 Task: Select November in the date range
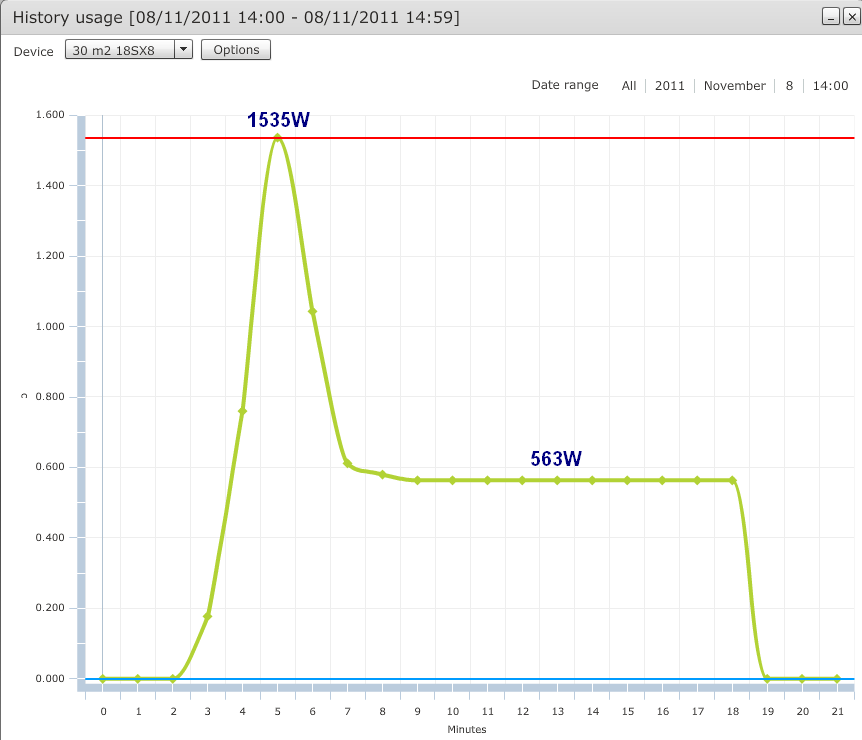(x=734, y=86)
